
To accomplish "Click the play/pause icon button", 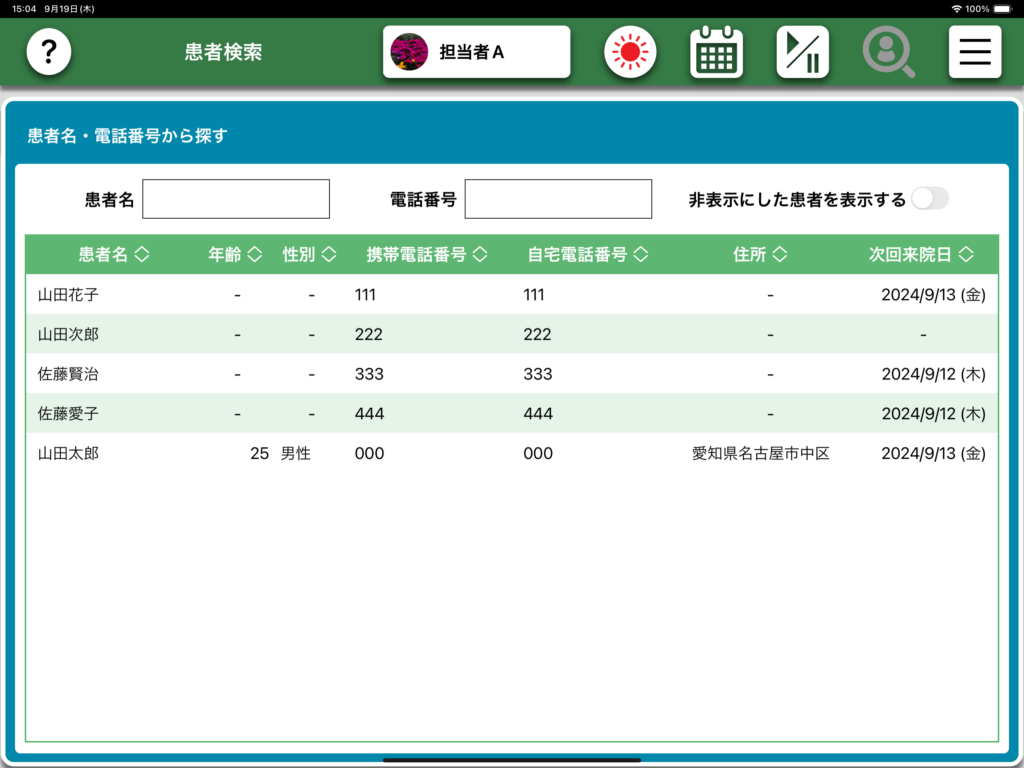I will [x=802, y=52].
